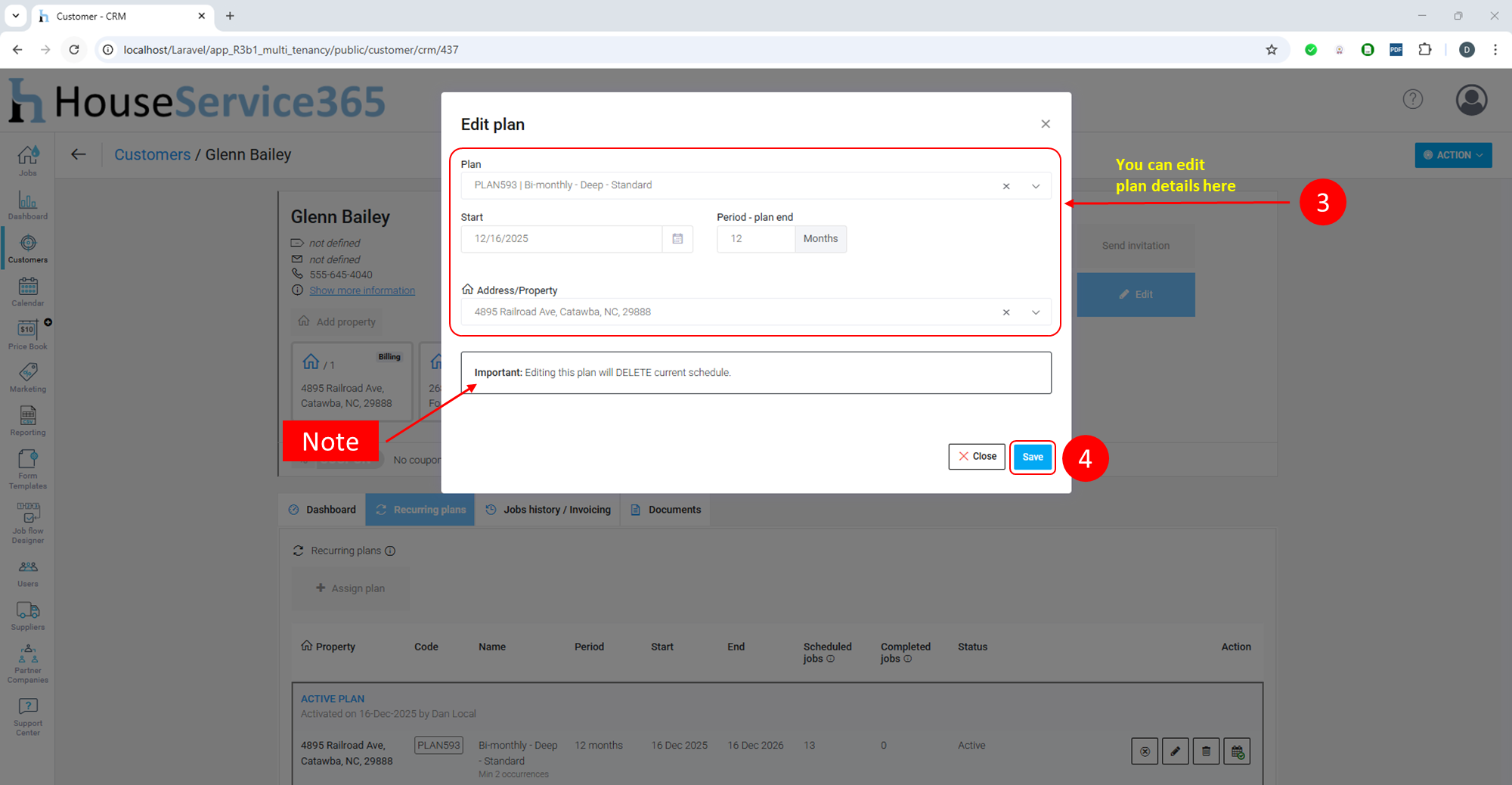
Task: Click the Period plan end months field
Action: click(x=755, y=239)
